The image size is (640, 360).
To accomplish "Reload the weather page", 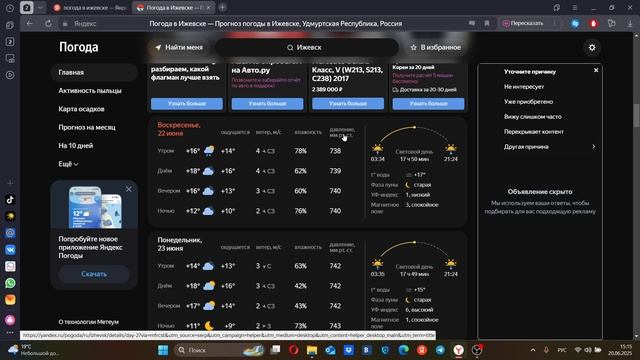I will 48,24.
